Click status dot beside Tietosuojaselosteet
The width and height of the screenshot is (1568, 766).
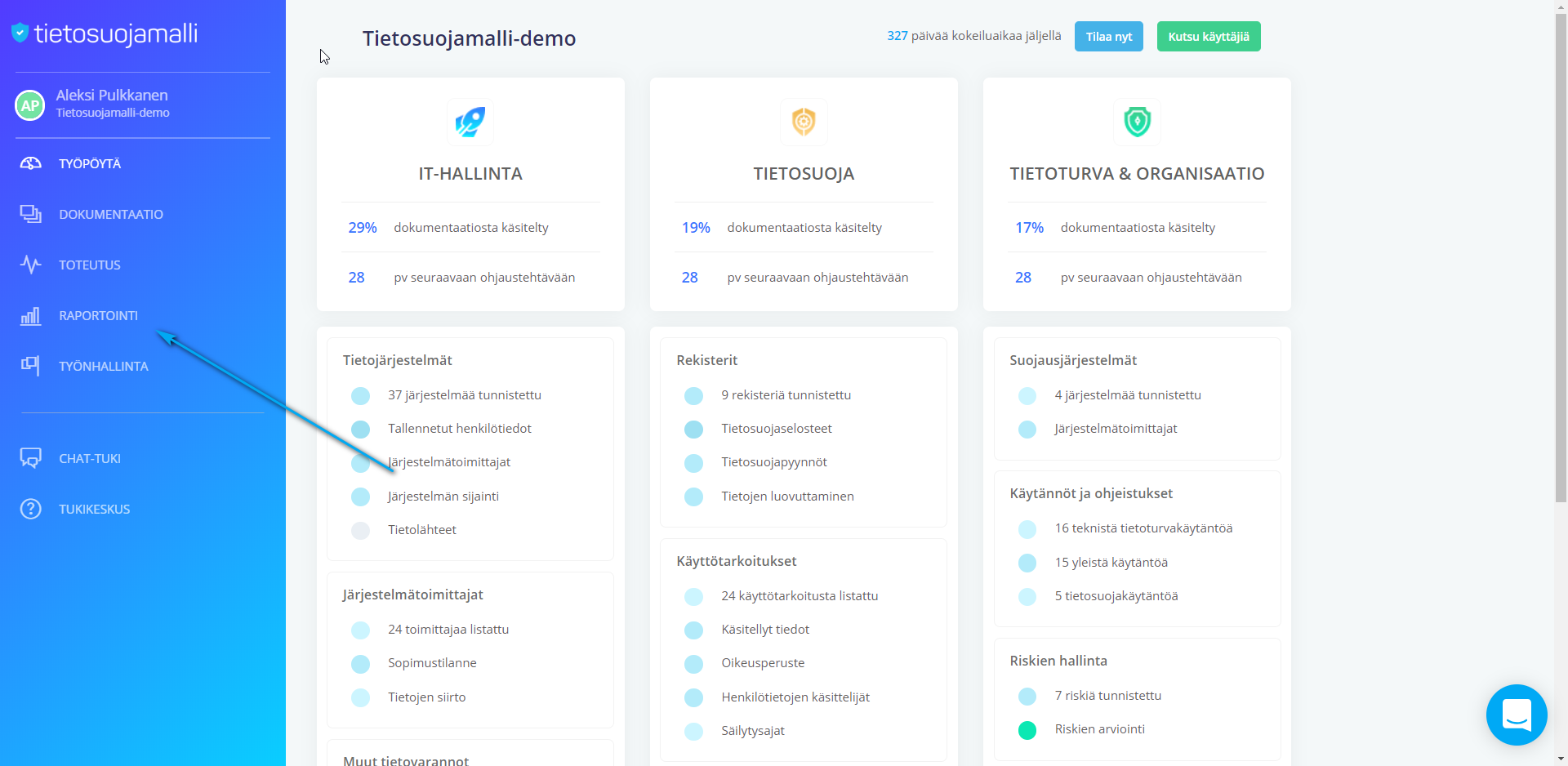tap(693, 429)
